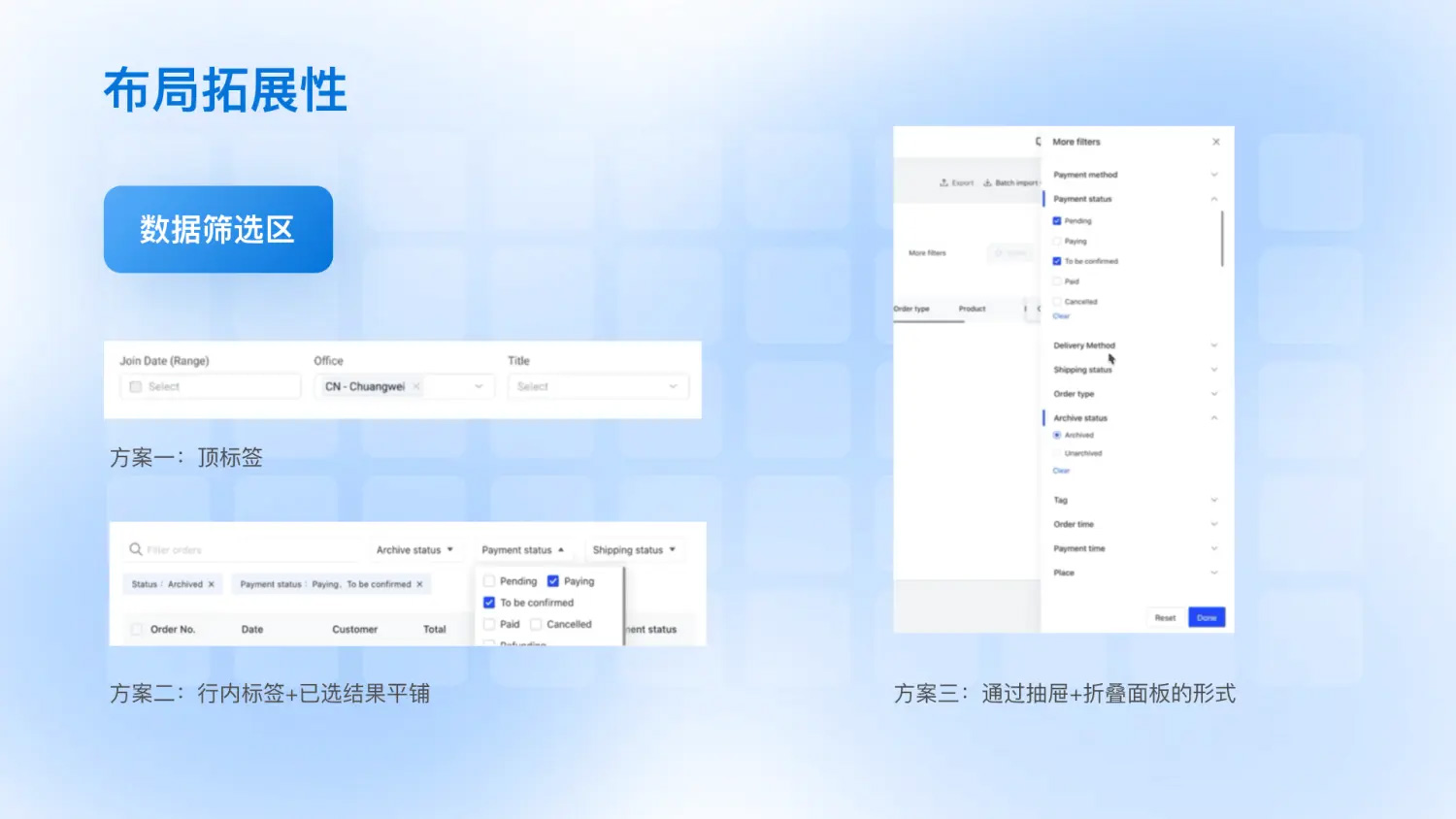Open the Title select dropdown
The image size is (1456, 819).
(x=598, y=386)
